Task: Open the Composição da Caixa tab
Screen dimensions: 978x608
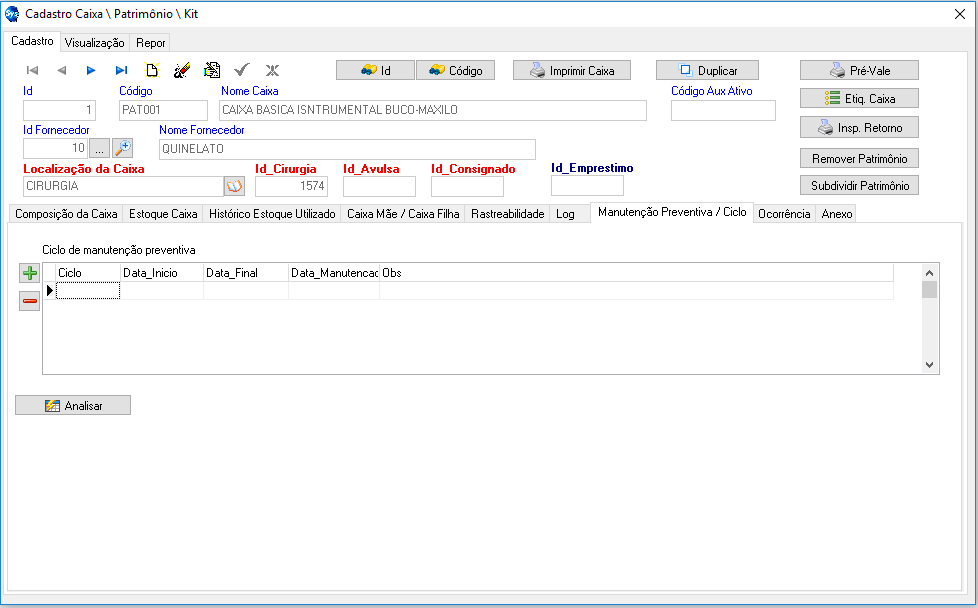Action: [x=66, y=214]
